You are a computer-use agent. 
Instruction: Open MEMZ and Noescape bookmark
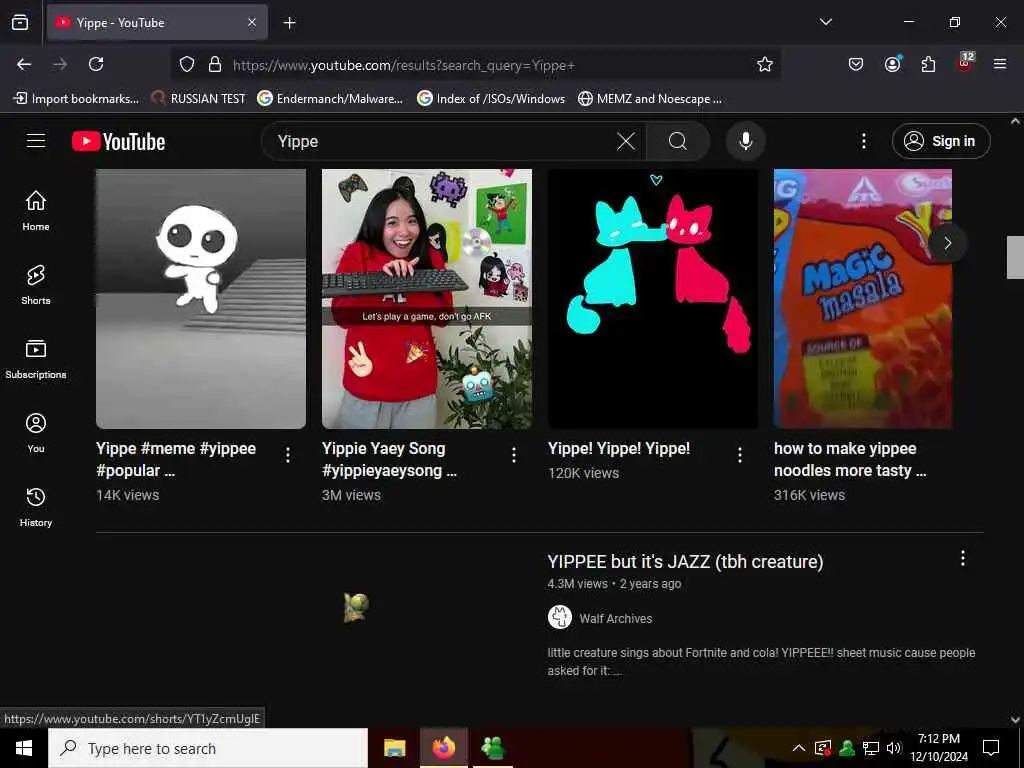click(650, 99)
